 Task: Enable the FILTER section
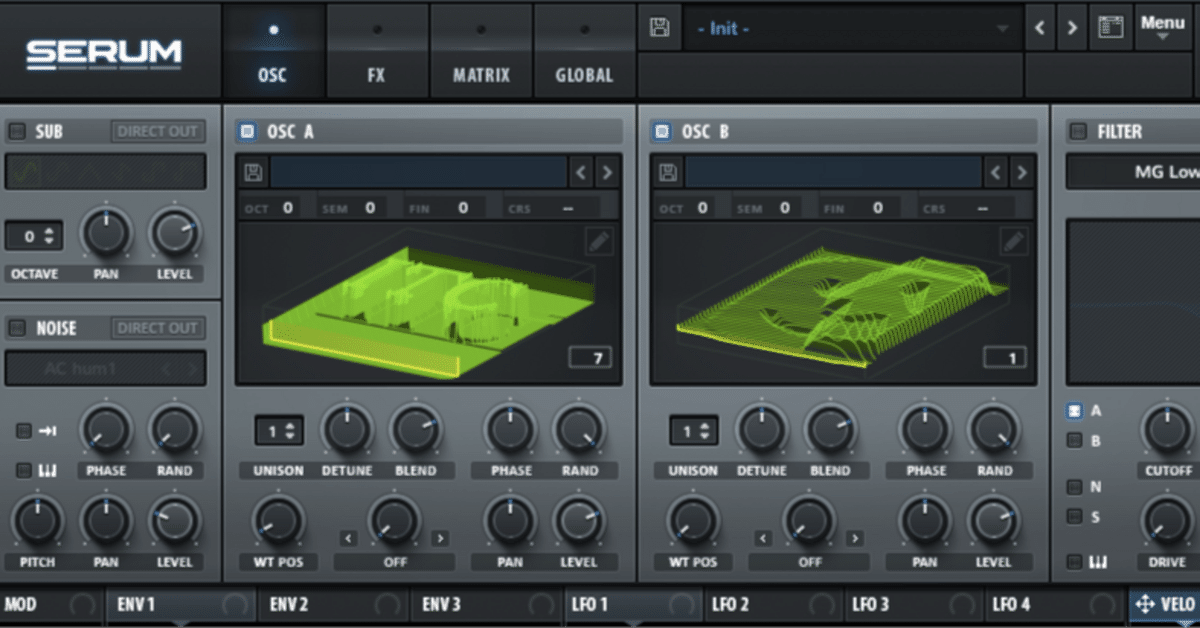[1077, 131]
